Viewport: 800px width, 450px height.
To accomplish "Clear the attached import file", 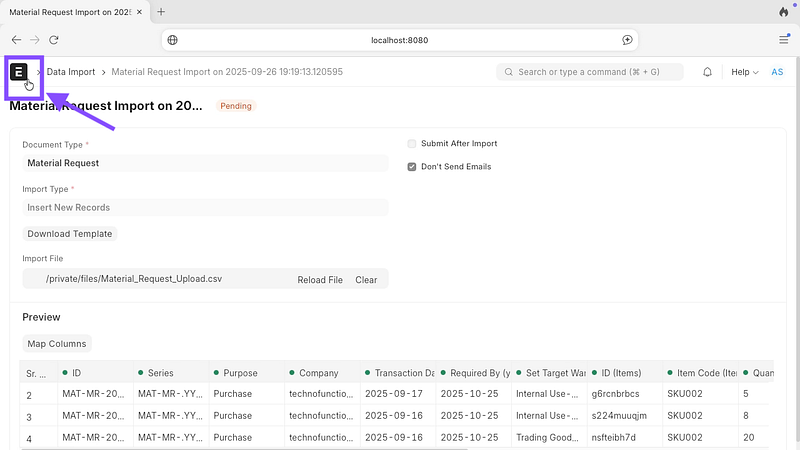I will click(366, 280).
